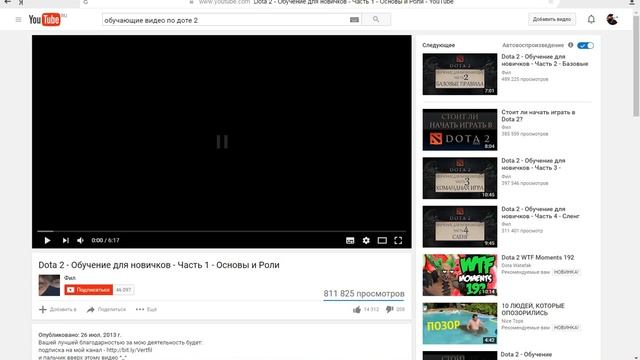This screenshot has height=360, width=640.
Task: Open title 10 ЛЮДЕЙ, КОТОРЫЕ ОПОЗОРИЛИСЬ
Action: point(533,309)
